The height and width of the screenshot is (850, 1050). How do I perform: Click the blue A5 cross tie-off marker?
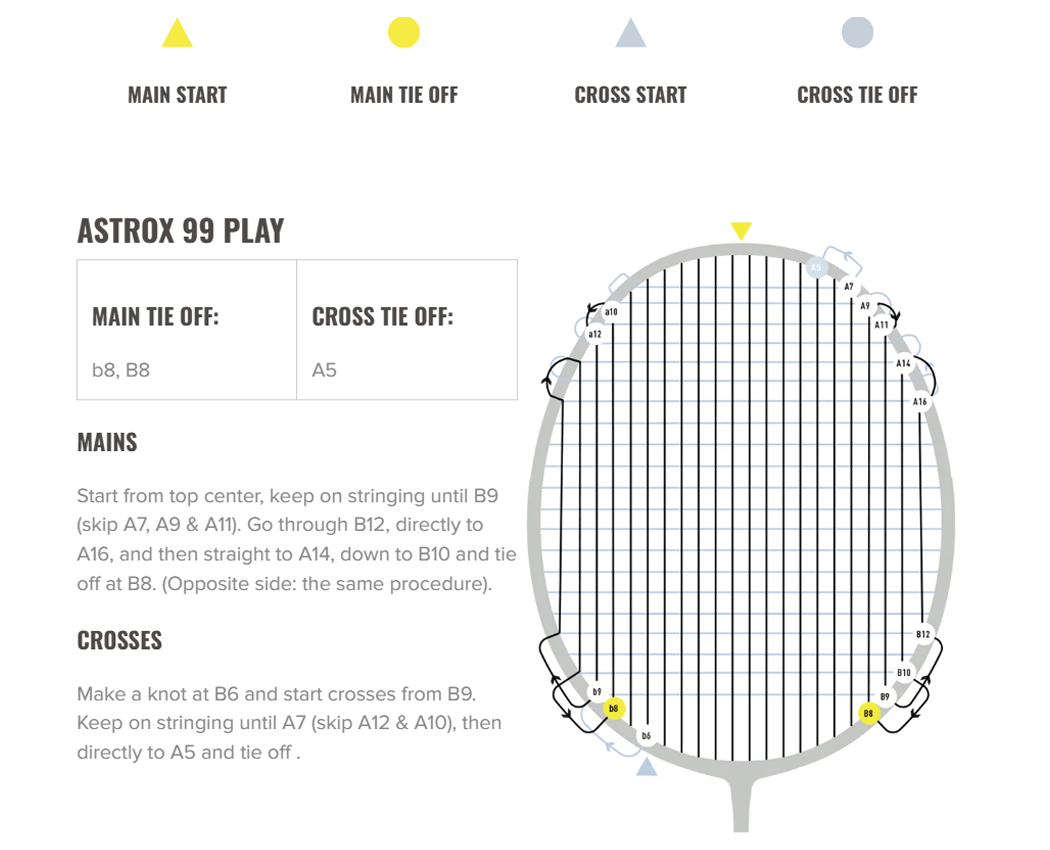[x=816, y=267]
